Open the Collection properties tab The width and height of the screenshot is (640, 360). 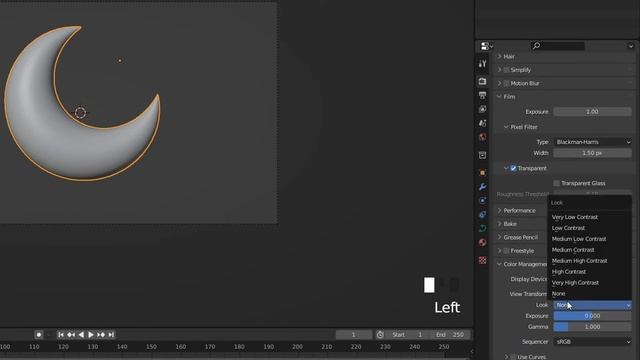[x=482, y=155]
